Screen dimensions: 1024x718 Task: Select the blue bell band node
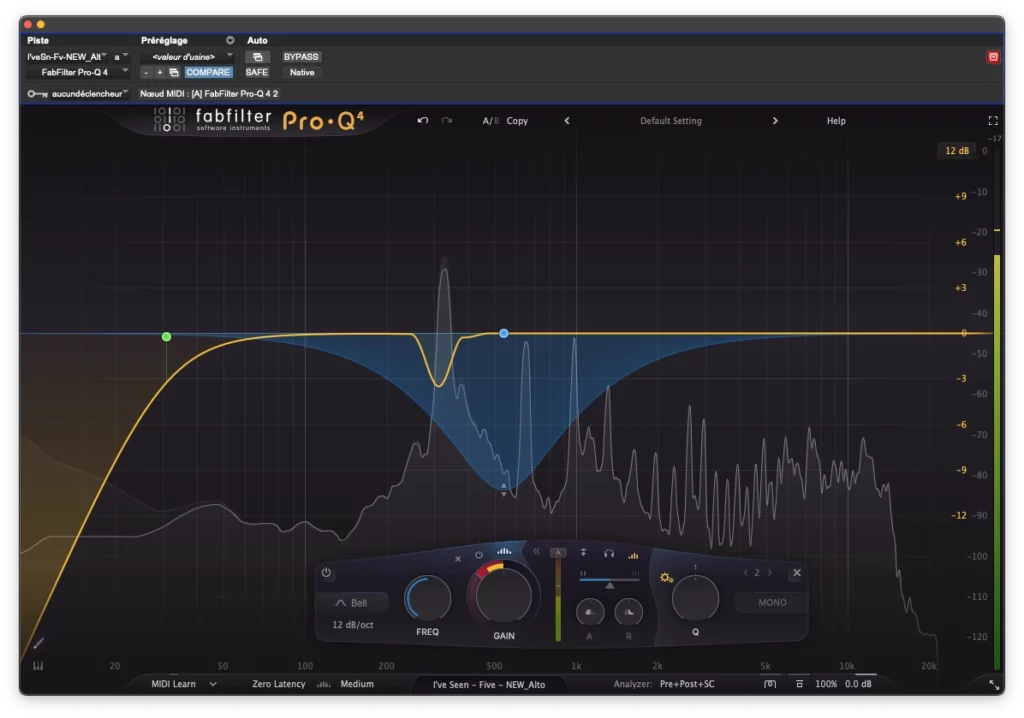click(x=504, y=333)
